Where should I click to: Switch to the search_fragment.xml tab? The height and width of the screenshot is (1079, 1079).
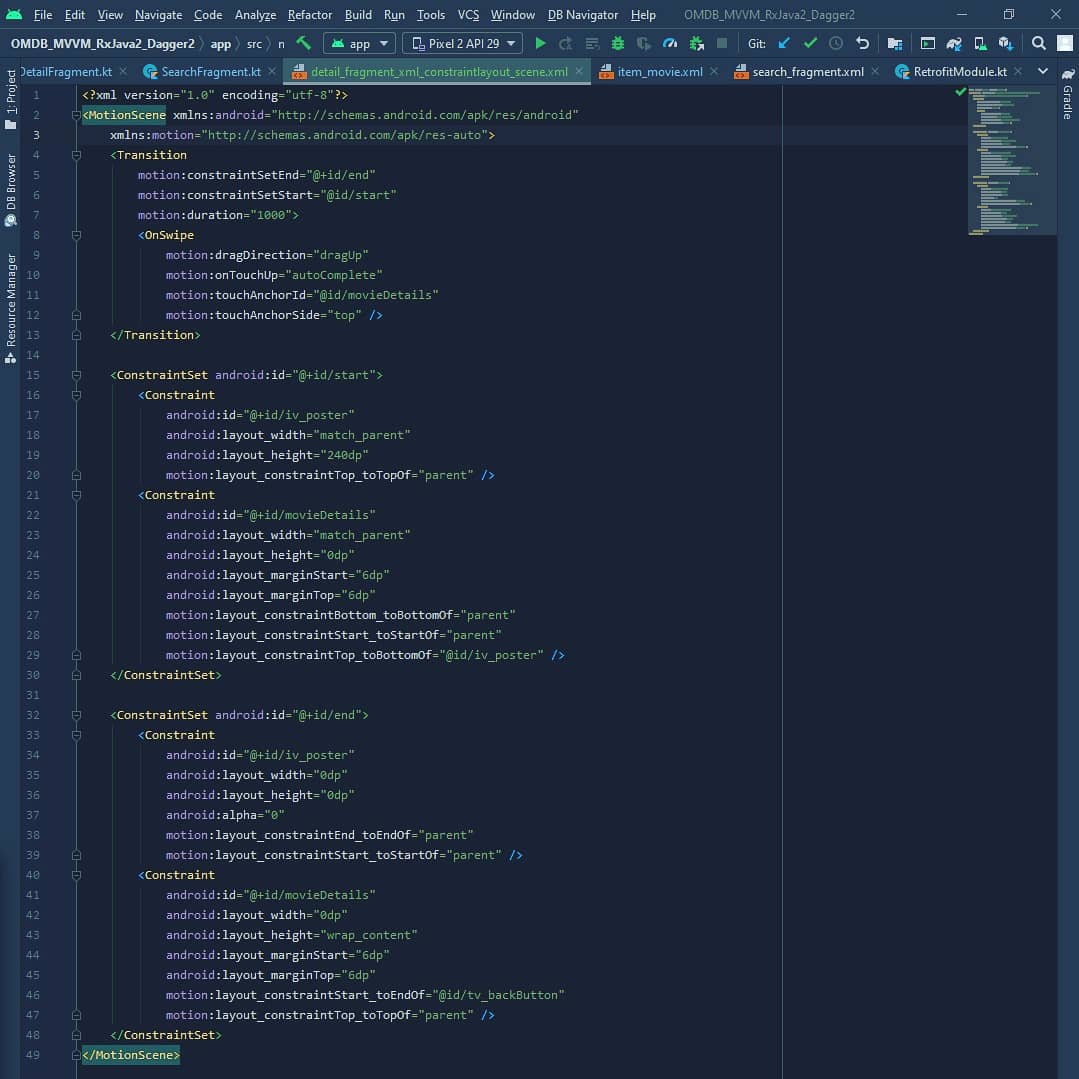[807, 72]
